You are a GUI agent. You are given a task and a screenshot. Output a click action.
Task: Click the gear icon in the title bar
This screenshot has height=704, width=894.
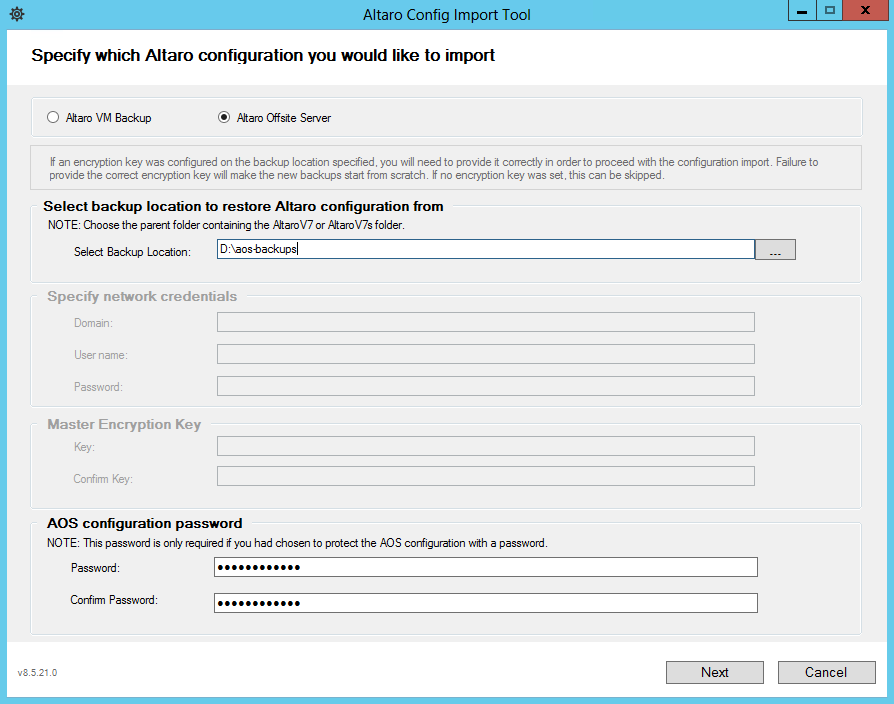[14, 14]
